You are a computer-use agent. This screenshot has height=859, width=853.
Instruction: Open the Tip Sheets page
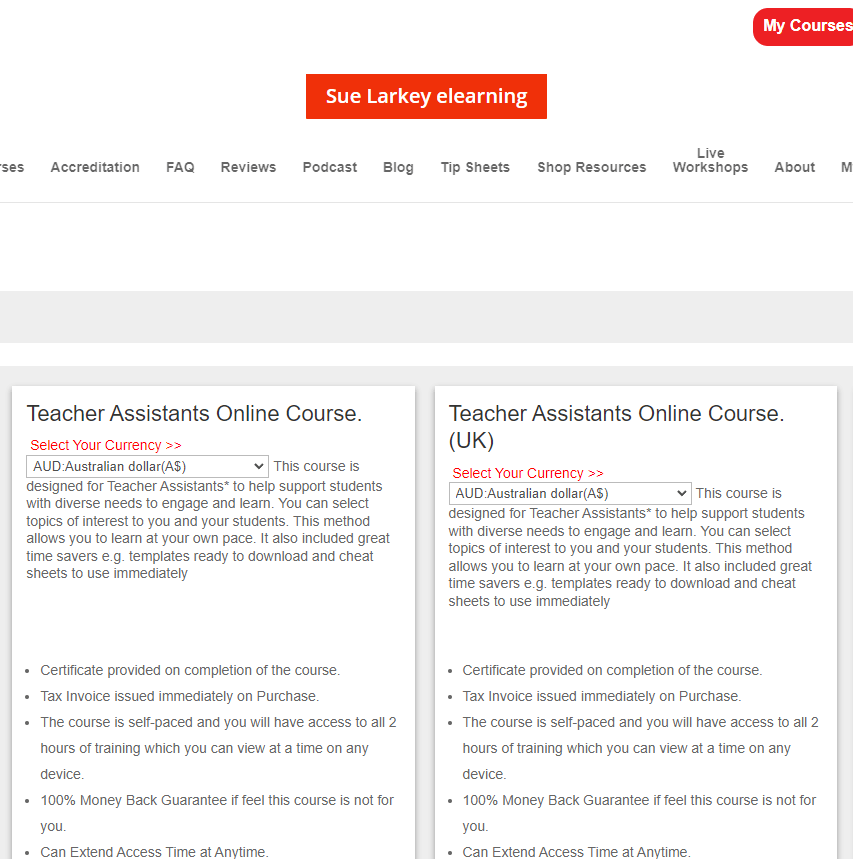(475, 167)
